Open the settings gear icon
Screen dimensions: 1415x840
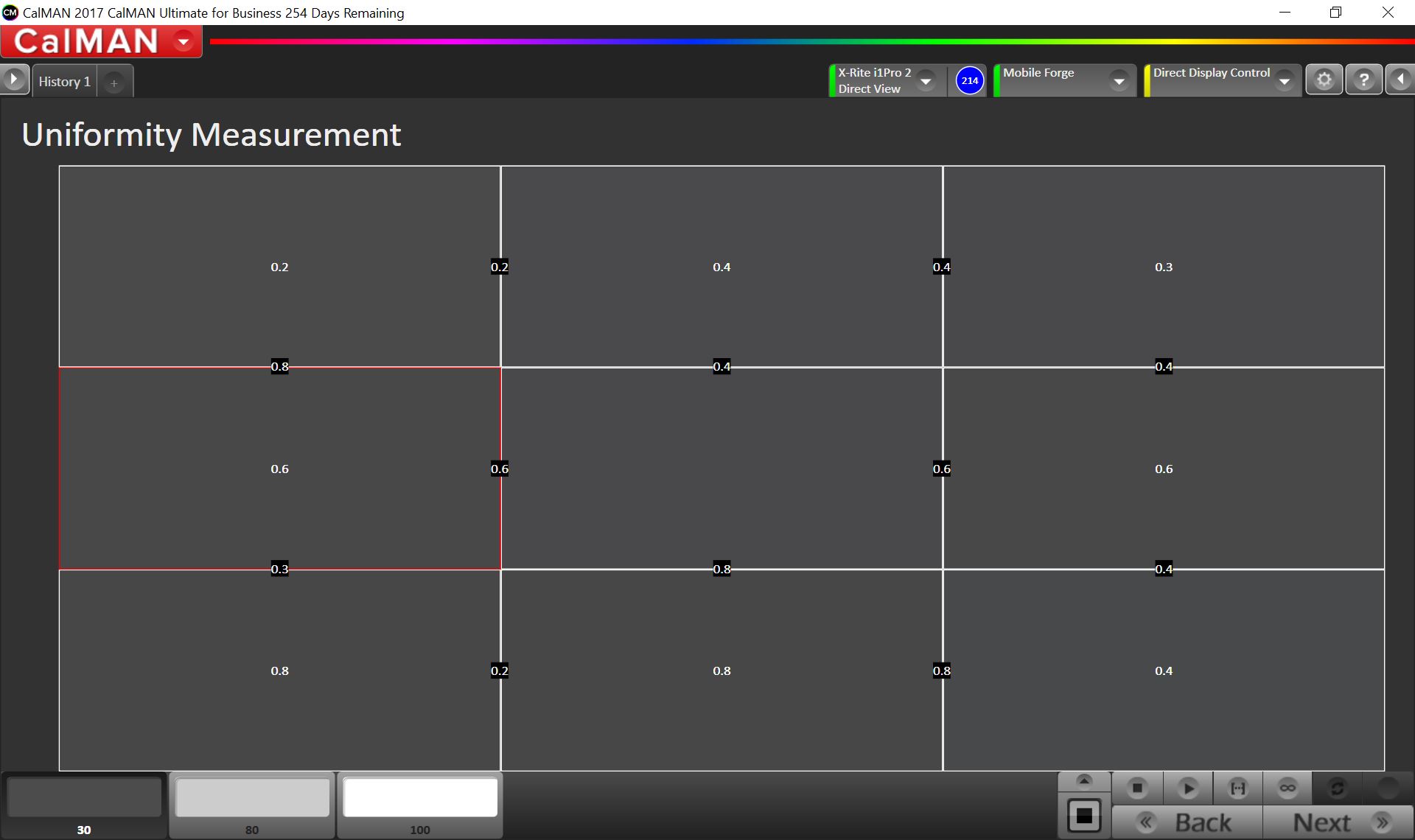pos(1324,80)
